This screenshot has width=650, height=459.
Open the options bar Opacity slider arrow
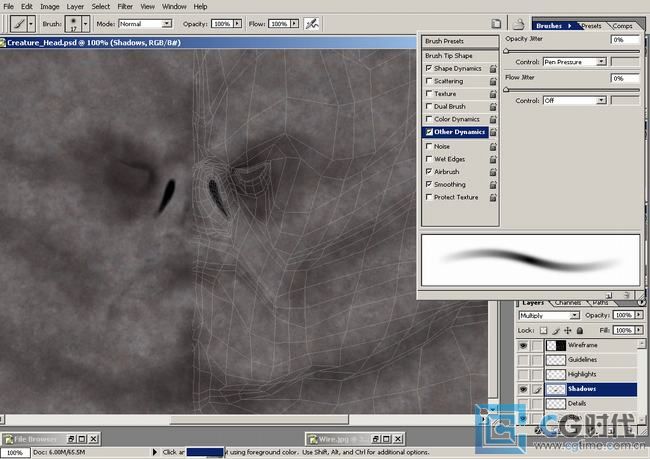pos(238,24)
